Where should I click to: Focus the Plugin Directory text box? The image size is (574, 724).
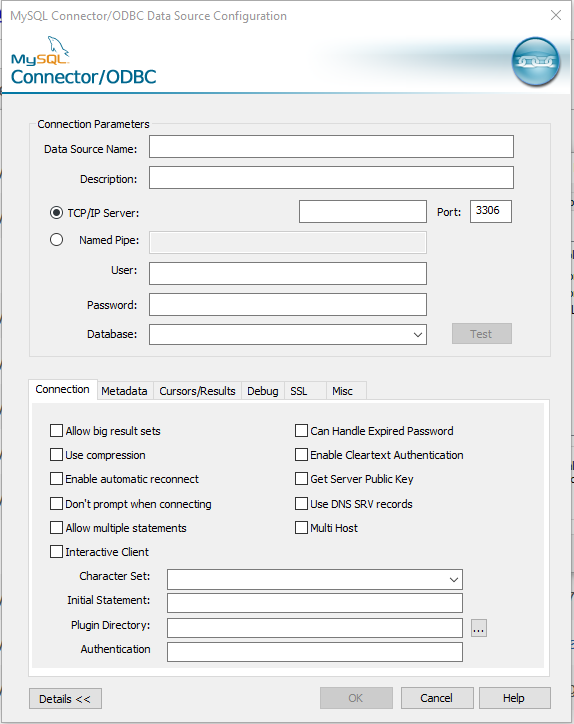(x=314, y=628)
